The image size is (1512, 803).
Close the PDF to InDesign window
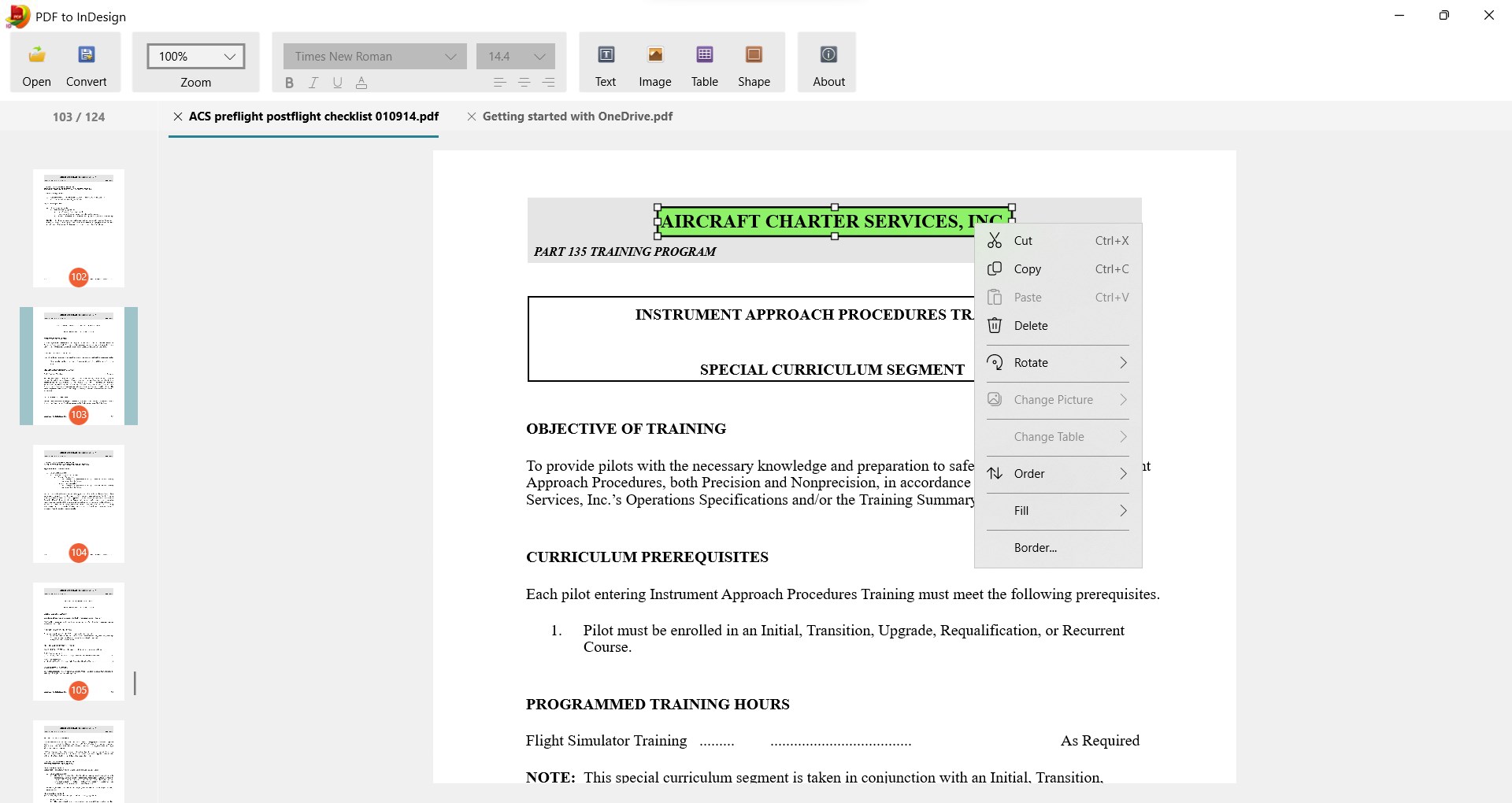point(1489,15)
